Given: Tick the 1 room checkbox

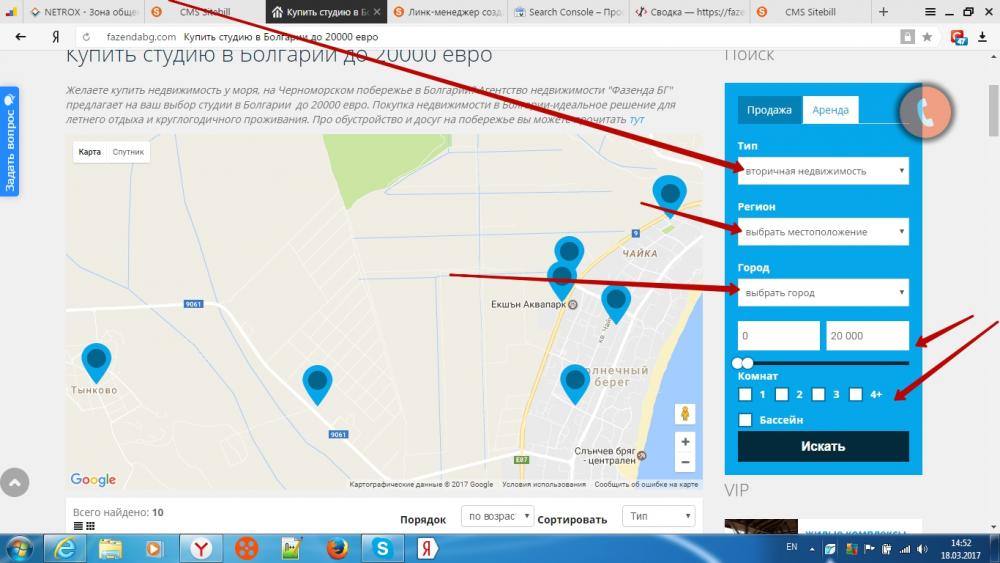Looking at the screenshot, I should pyautogui.click(x=745, y=395).
